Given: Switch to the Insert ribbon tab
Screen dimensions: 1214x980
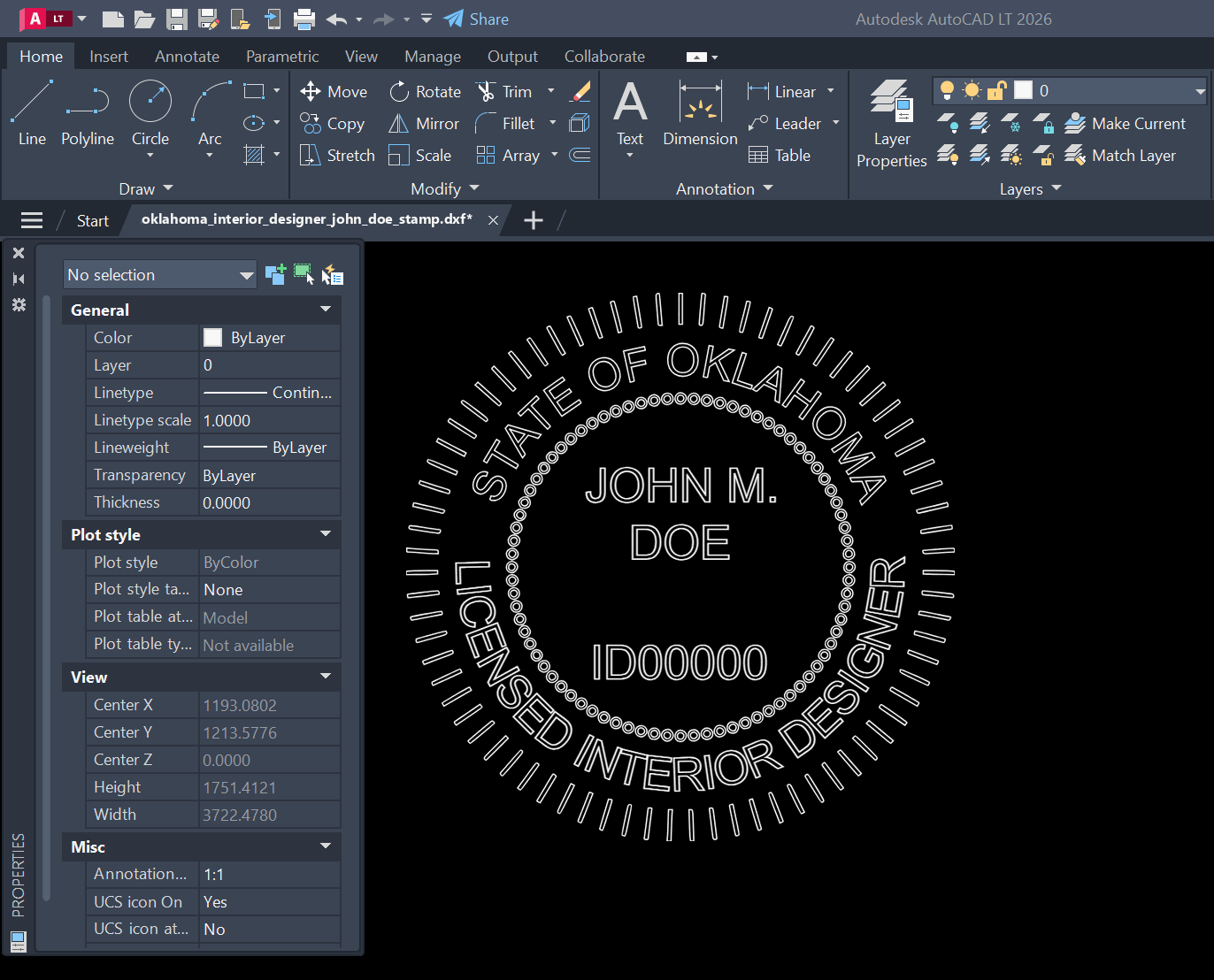Looking at the screenshot, I should [109, 56].
